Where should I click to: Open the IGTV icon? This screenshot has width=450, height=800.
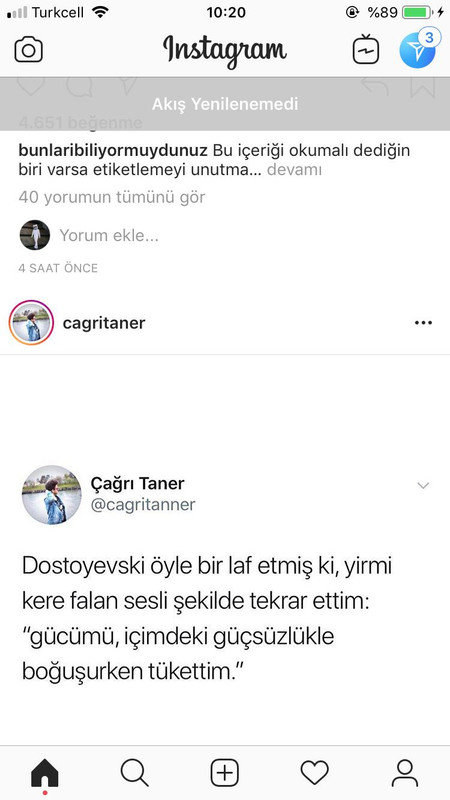tap(366, 49)
